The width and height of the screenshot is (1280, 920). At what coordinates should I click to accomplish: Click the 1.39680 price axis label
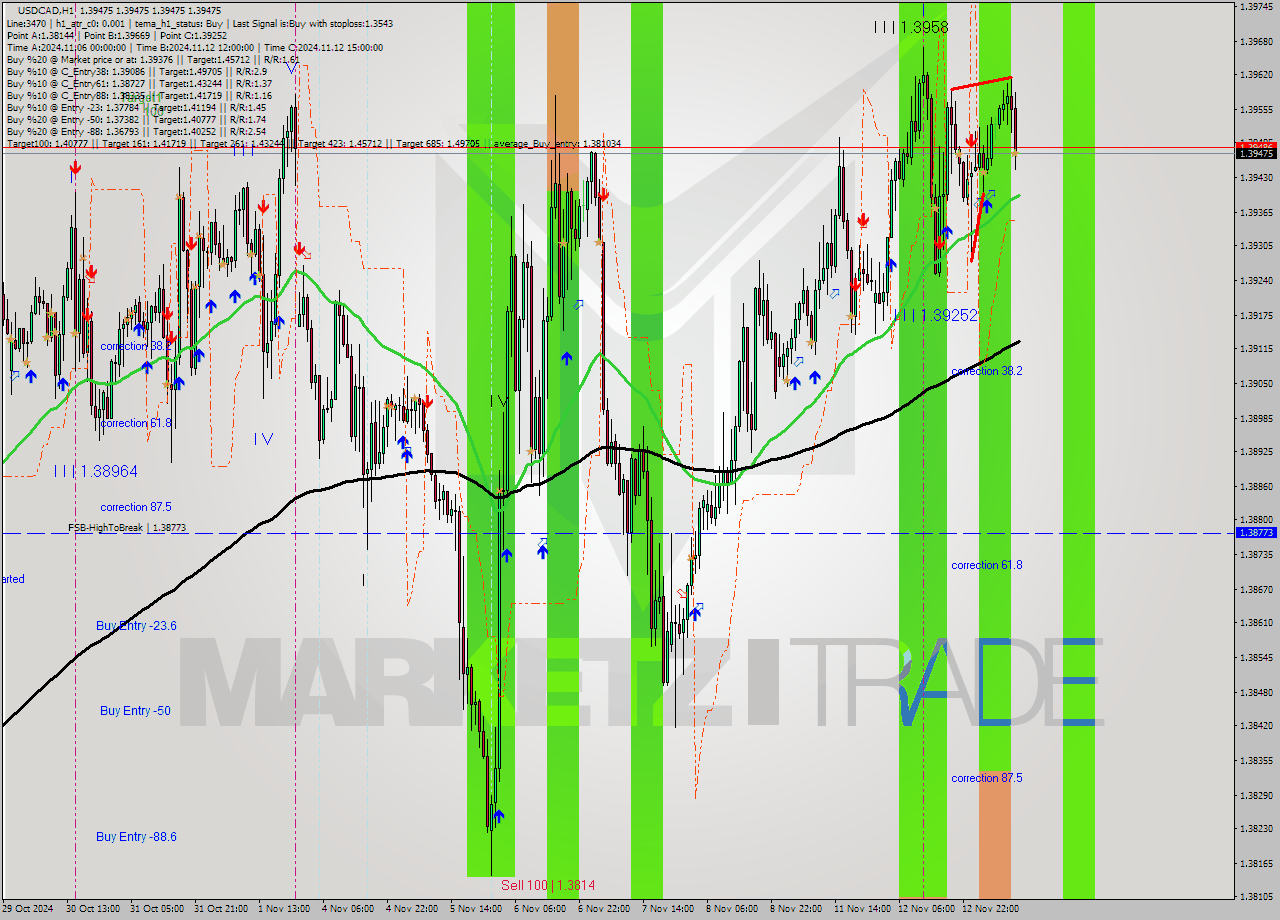coord(1256,42)
